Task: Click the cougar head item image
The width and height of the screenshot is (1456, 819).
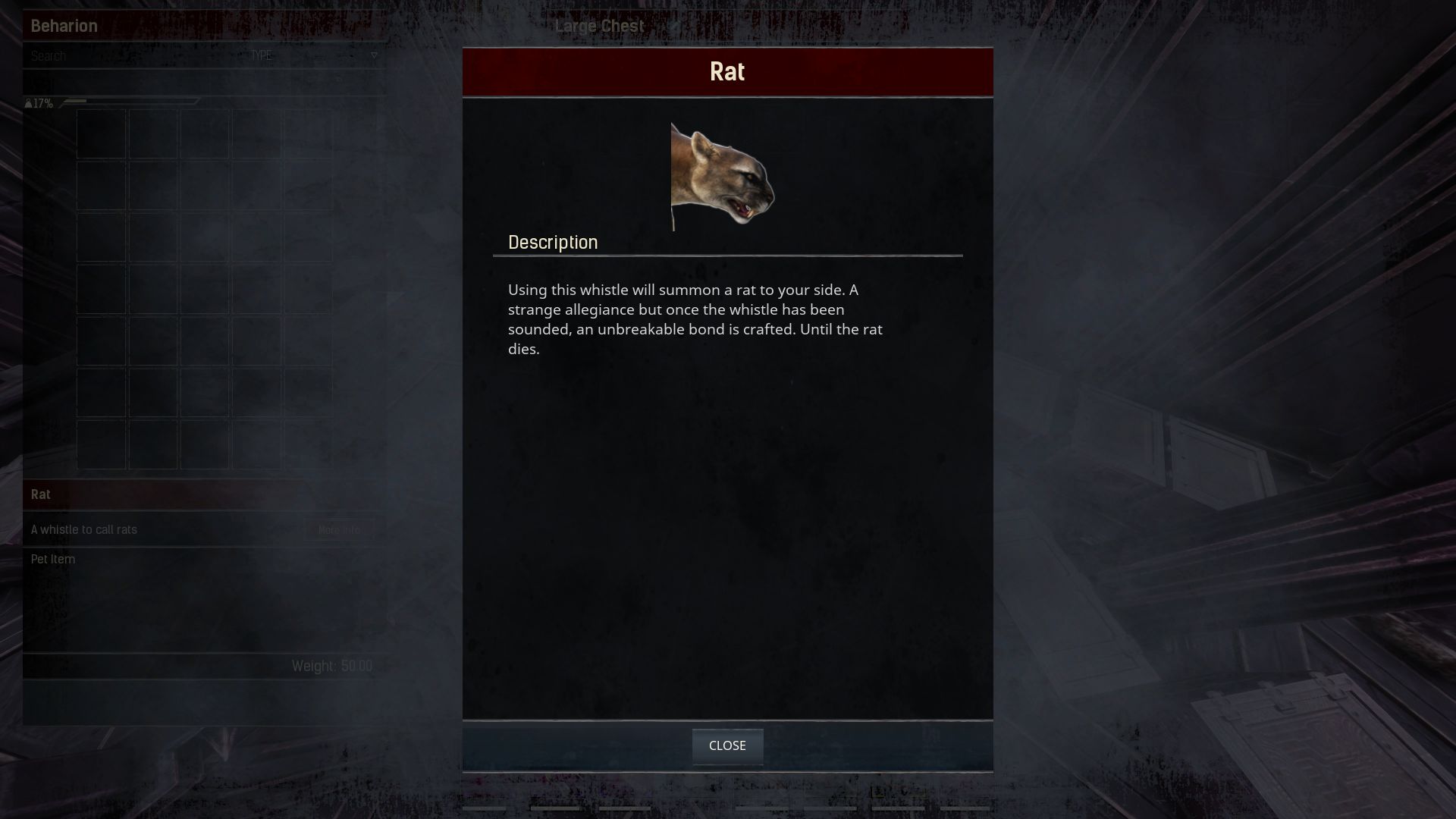Action: coord(723,176)
